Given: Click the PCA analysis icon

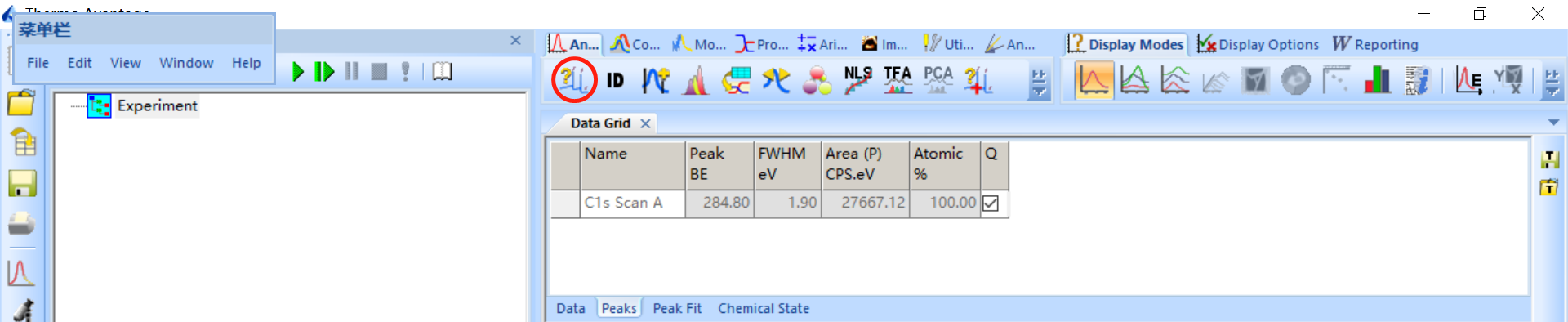Looking at the screenshot, I should tap(938, 80).
